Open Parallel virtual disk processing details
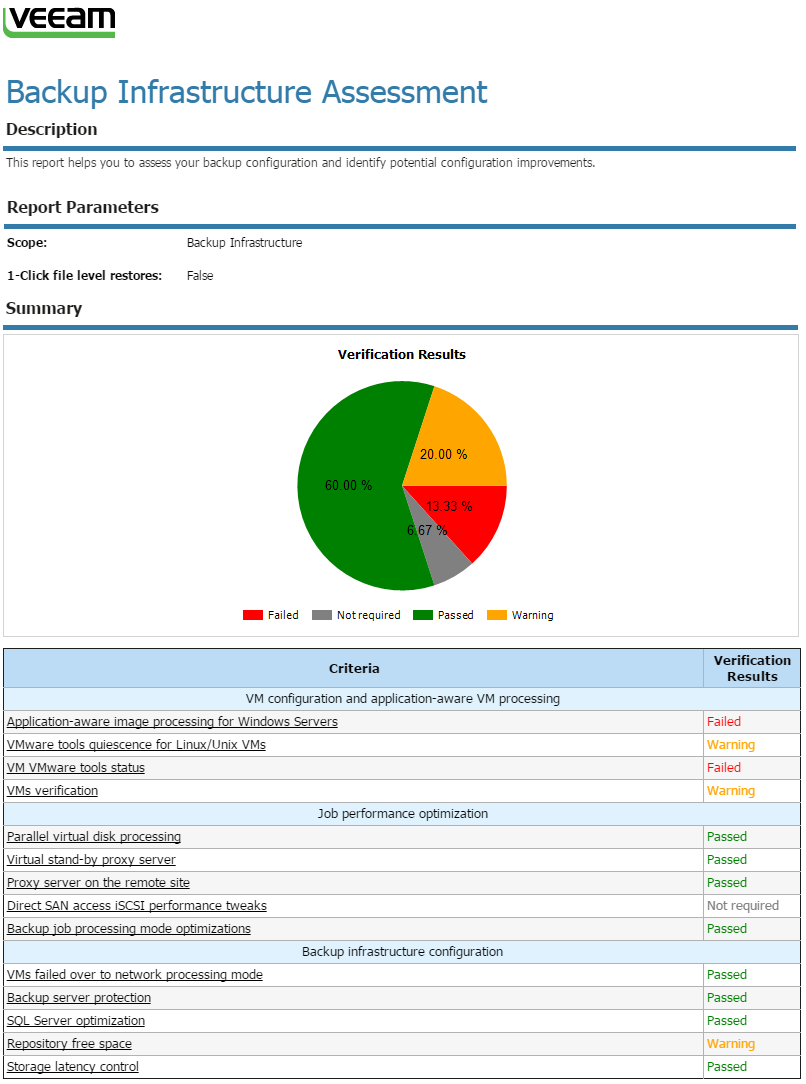806x1084 pixels. (x=95, y=836)
